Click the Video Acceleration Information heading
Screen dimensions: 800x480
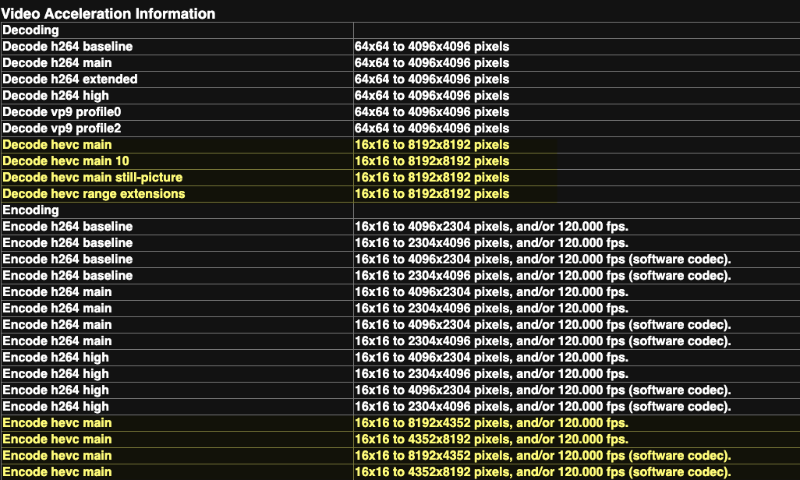[x=108, y=14]
